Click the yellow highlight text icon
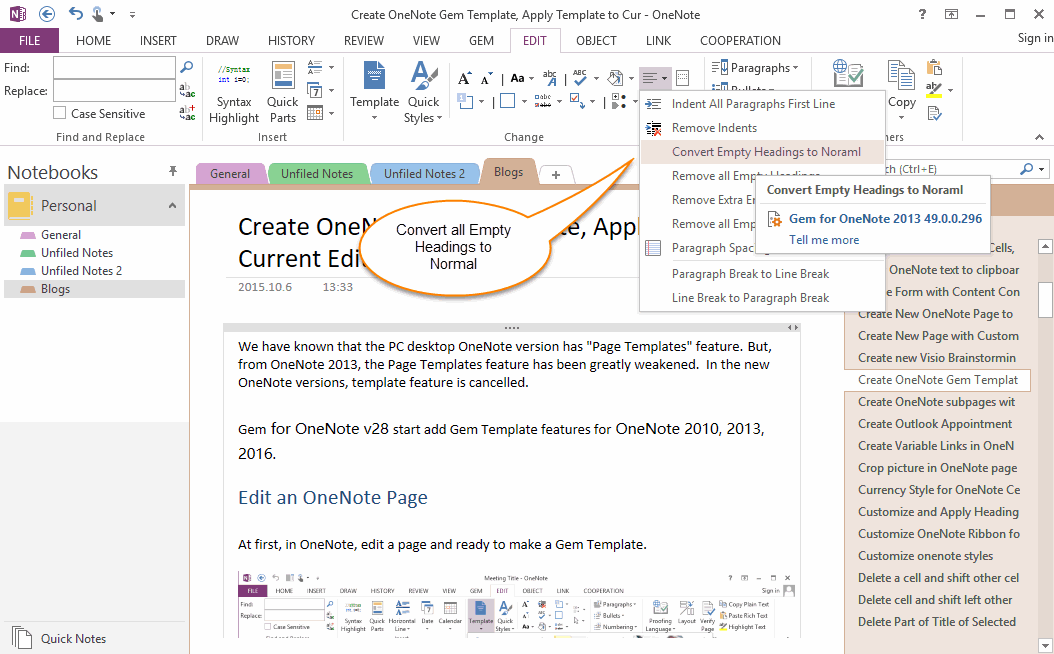Viewport: 1054px width, 654px height. point(934,89)
